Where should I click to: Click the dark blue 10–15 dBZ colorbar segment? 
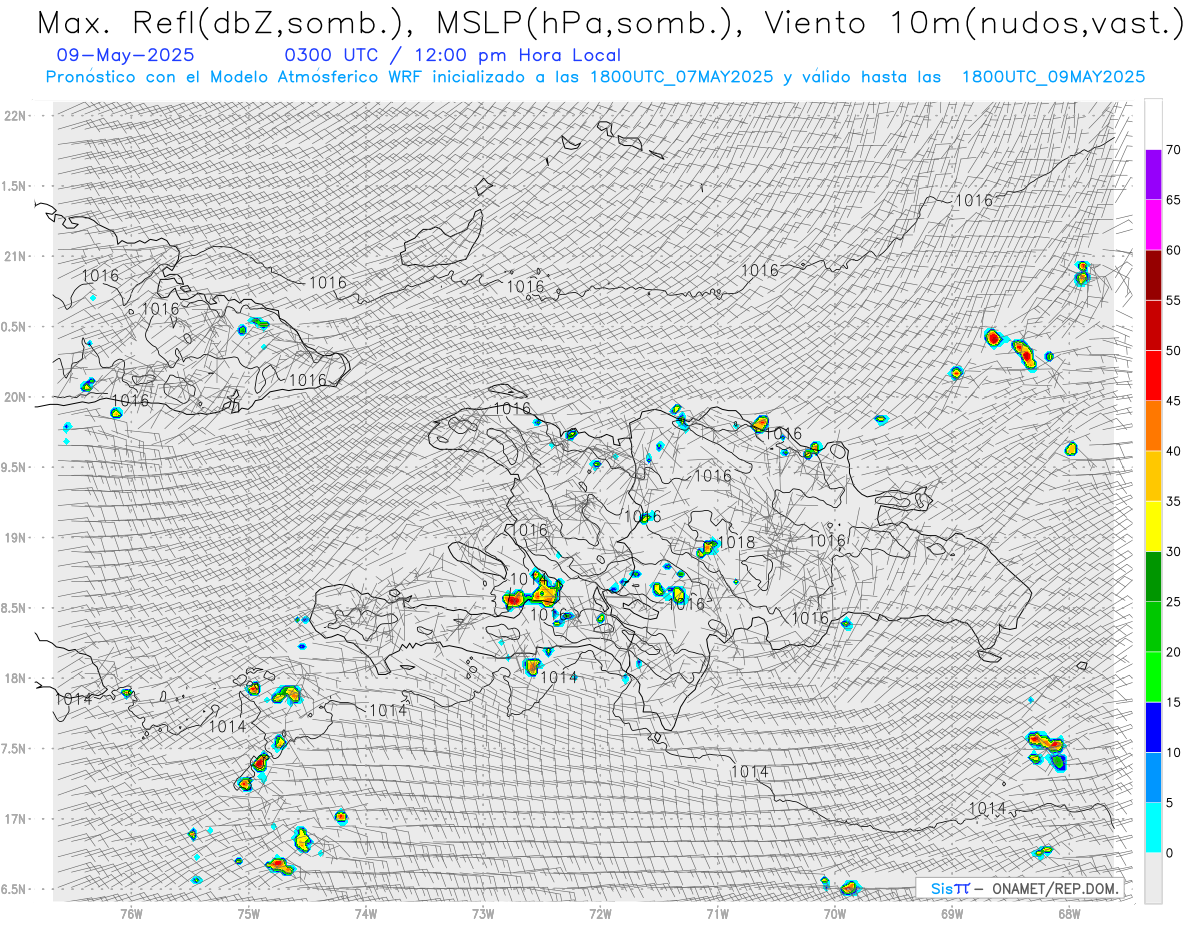tap(1153, 727)
